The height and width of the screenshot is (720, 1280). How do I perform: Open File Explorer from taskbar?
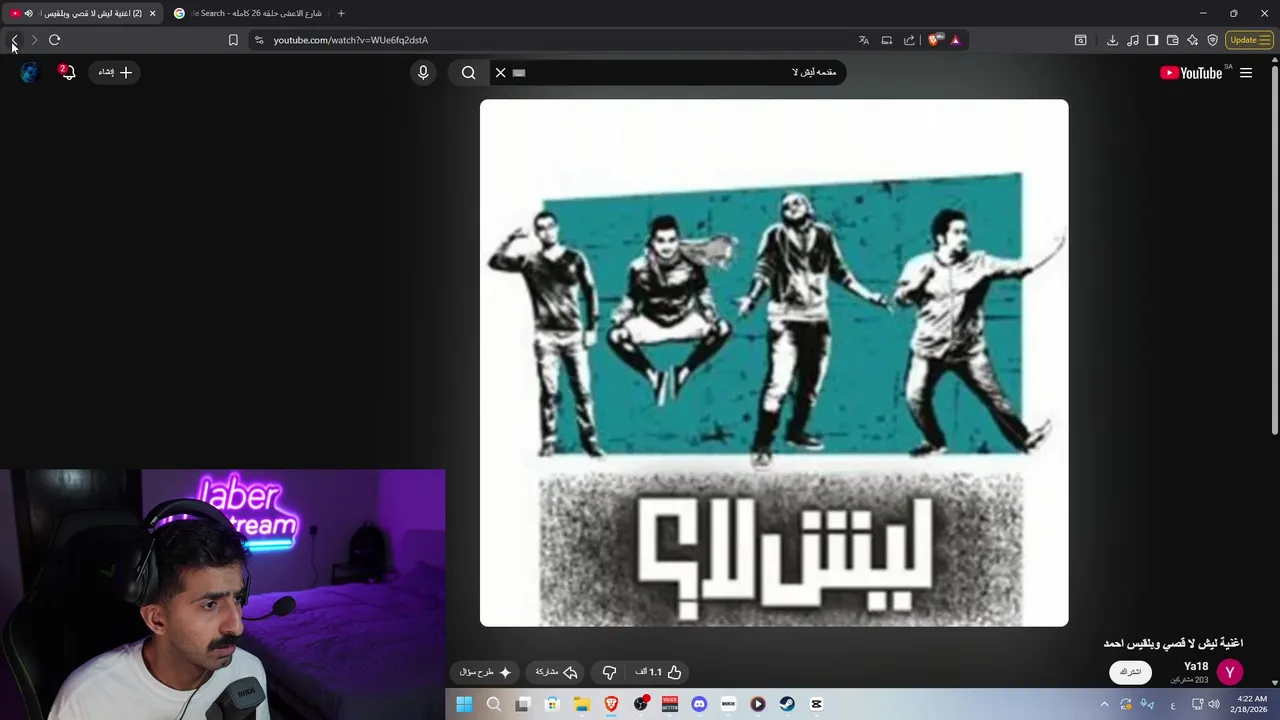click(x=581, y=704)
